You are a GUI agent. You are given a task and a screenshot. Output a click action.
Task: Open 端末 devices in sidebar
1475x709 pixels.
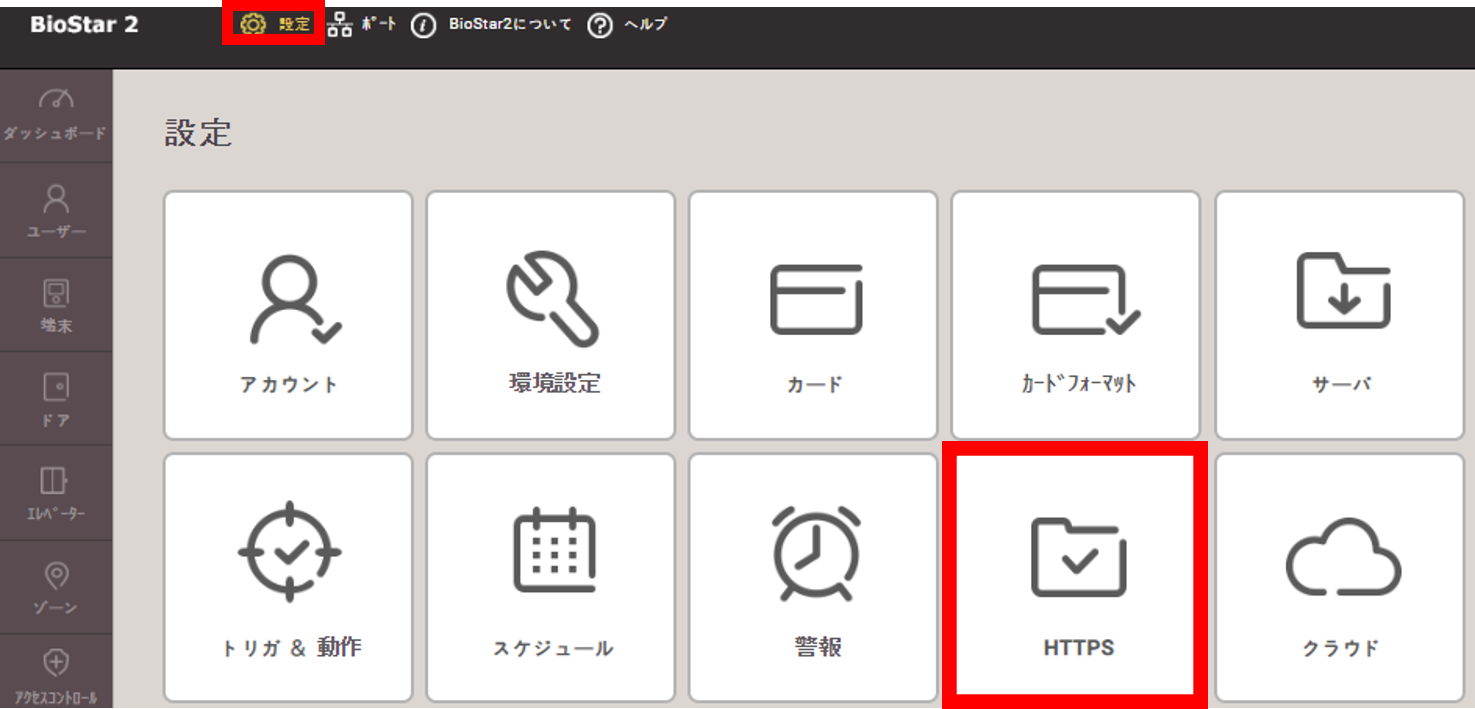55,304
